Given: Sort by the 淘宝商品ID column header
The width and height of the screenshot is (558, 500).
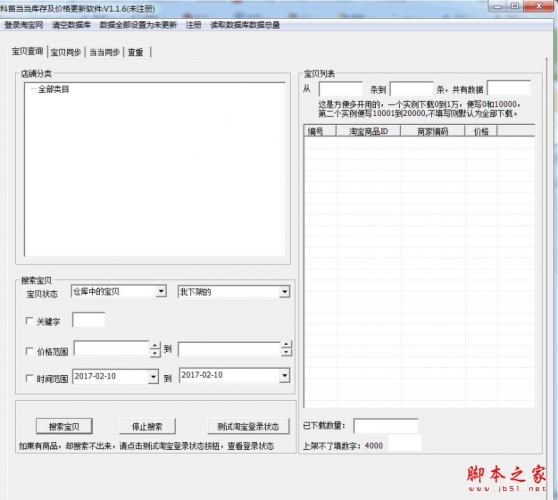Looking at the screenshot, I should (368, 131).
